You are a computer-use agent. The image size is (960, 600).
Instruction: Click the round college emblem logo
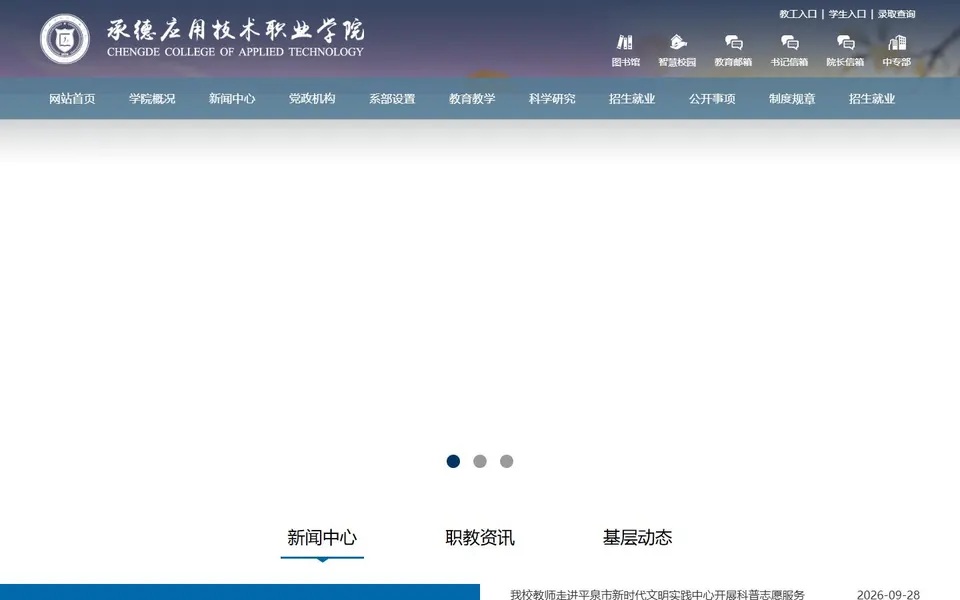[65, 39]
